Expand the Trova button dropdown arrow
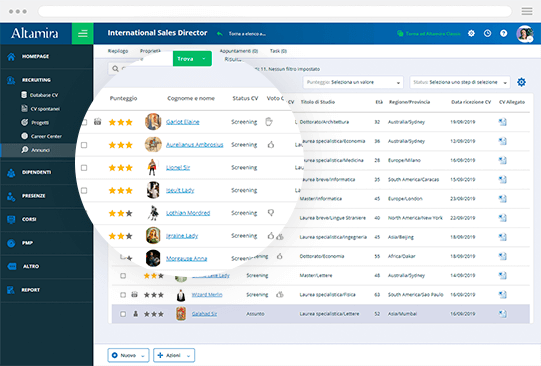Image resolution: width=541 pixels, height=366 pixels. (204, 59)
